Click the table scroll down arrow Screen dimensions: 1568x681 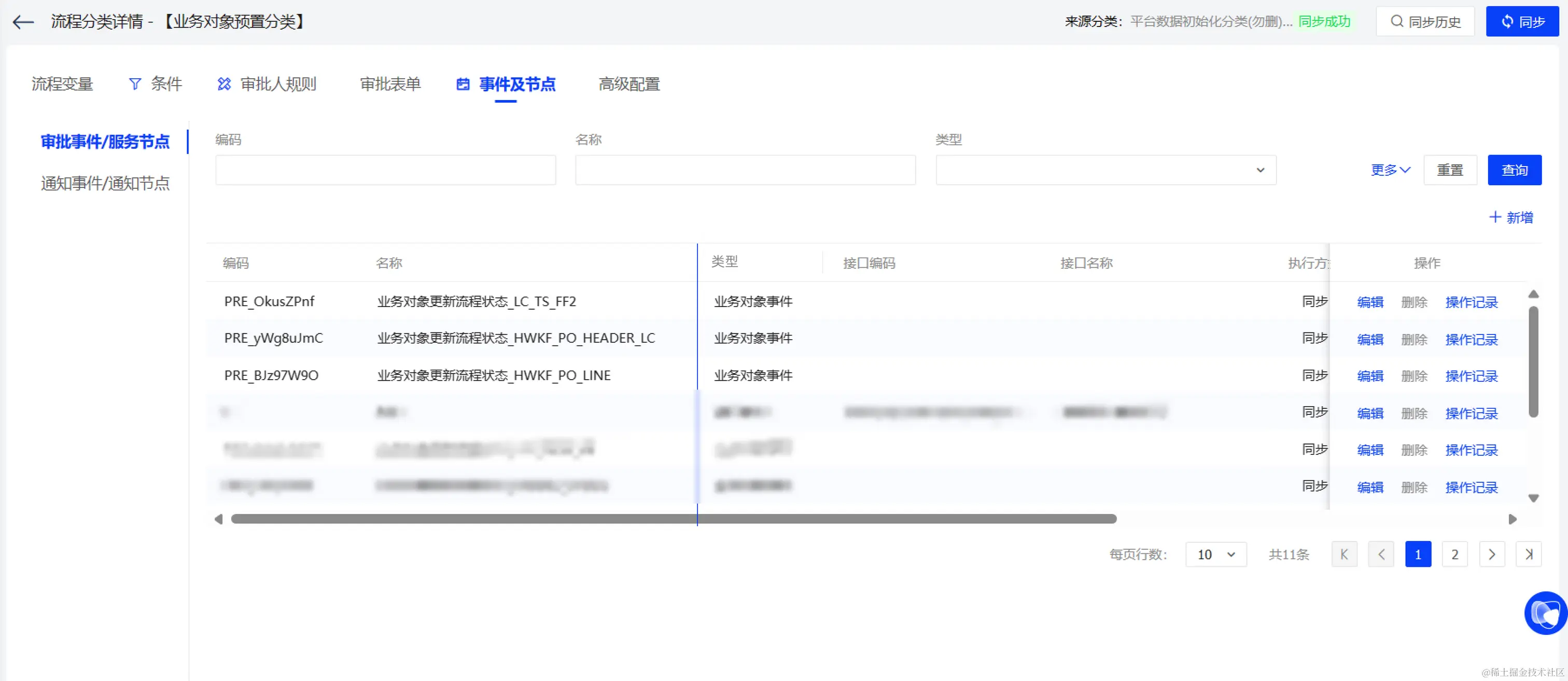pos(1533,498)
